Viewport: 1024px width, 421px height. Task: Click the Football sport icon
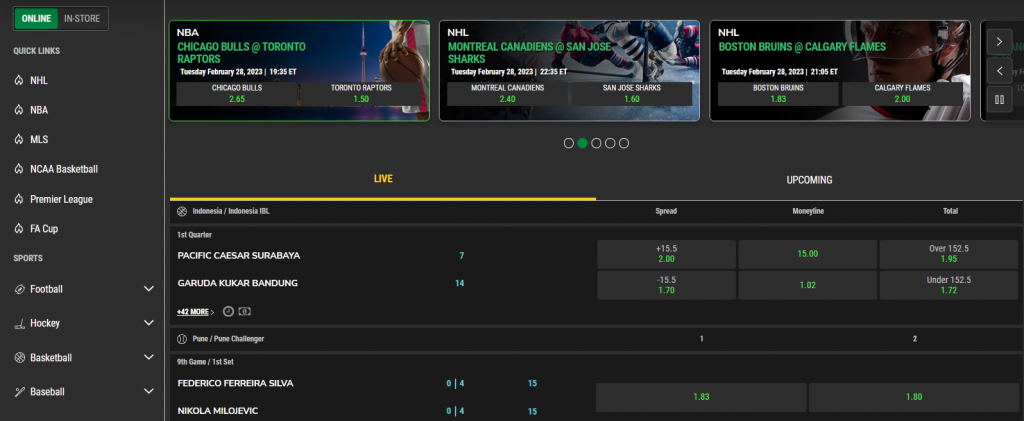(19, 289)
